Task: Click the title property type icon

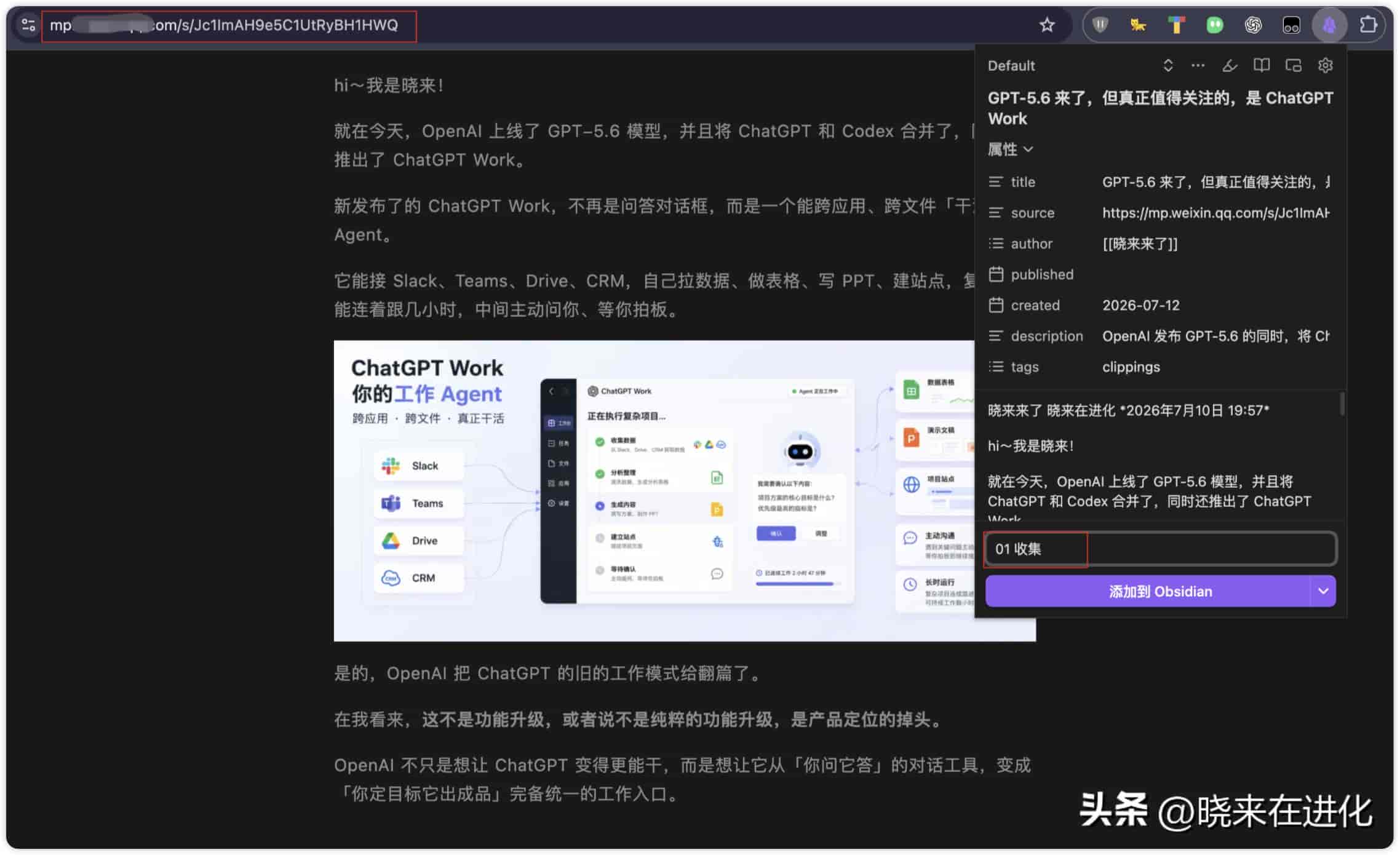Action: (996, 182)
